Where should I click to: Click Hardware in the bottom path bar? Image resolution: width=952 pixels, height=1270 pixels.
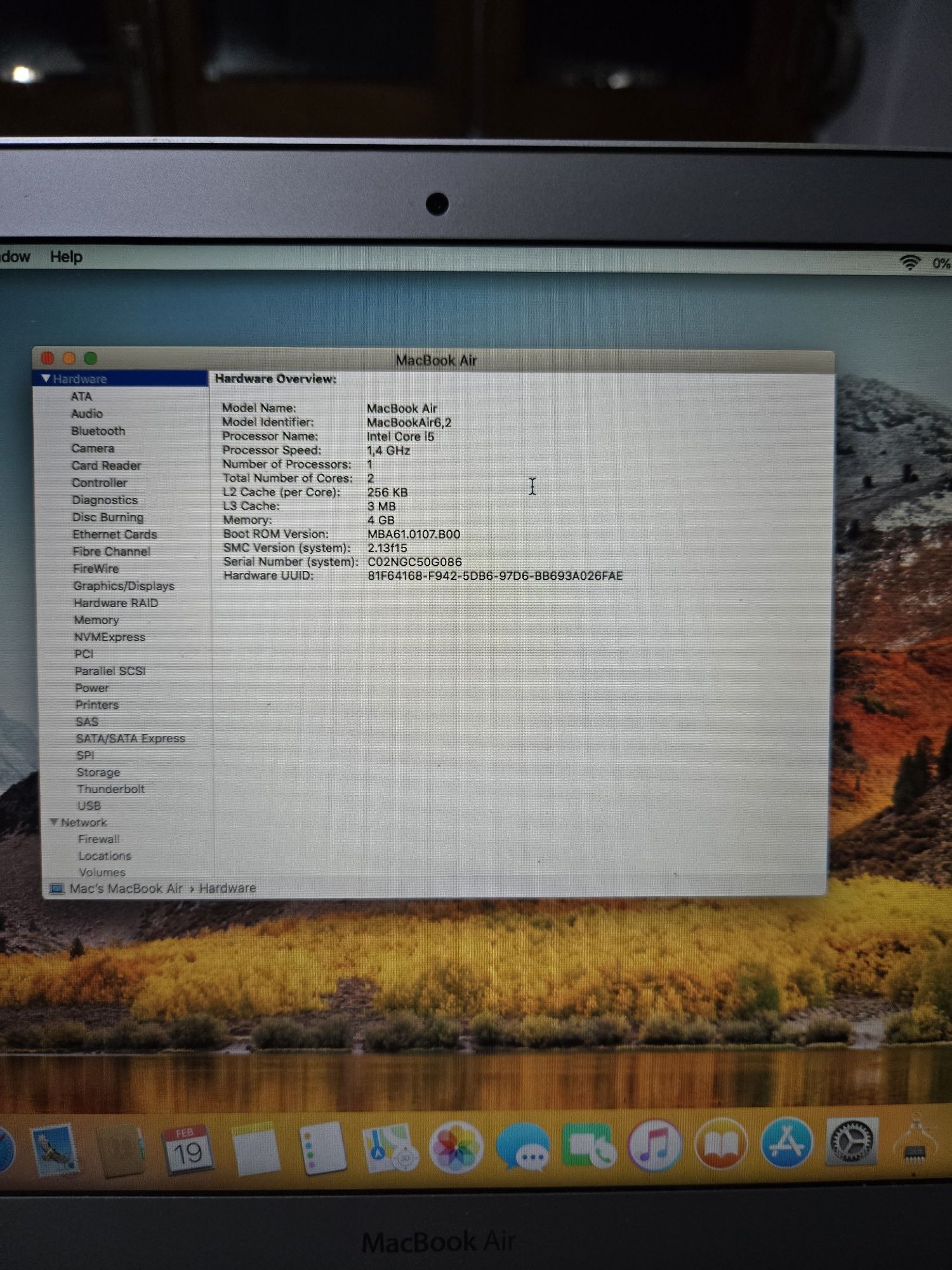[x=228, y=888]
